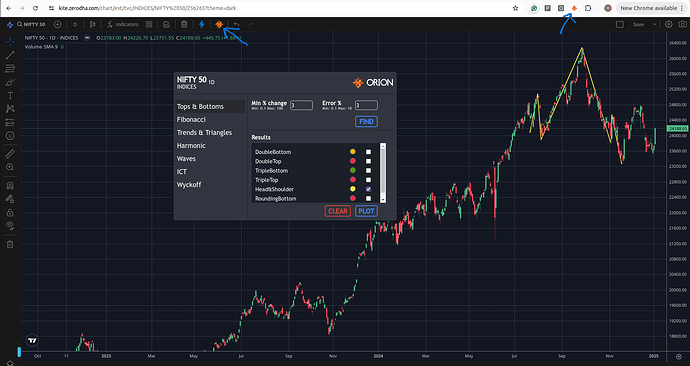The image size is (690, 366).
Task: Select the Wyckoff category
Action: [189, 185]
